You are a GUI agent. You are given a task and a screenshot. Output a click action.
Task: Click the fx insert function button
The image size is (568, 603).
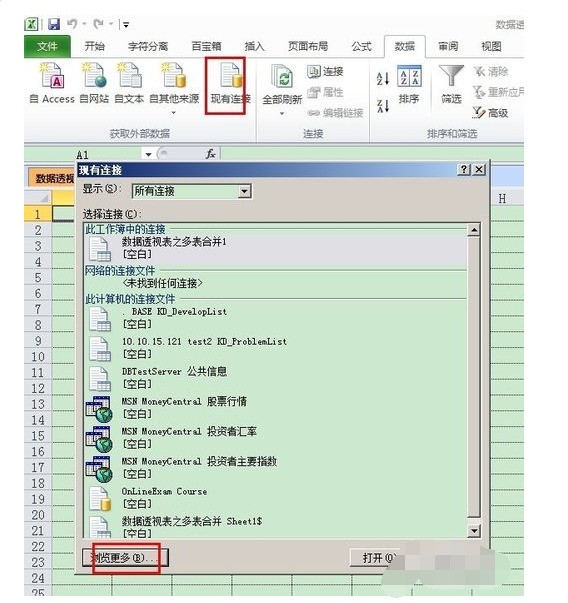210,154
